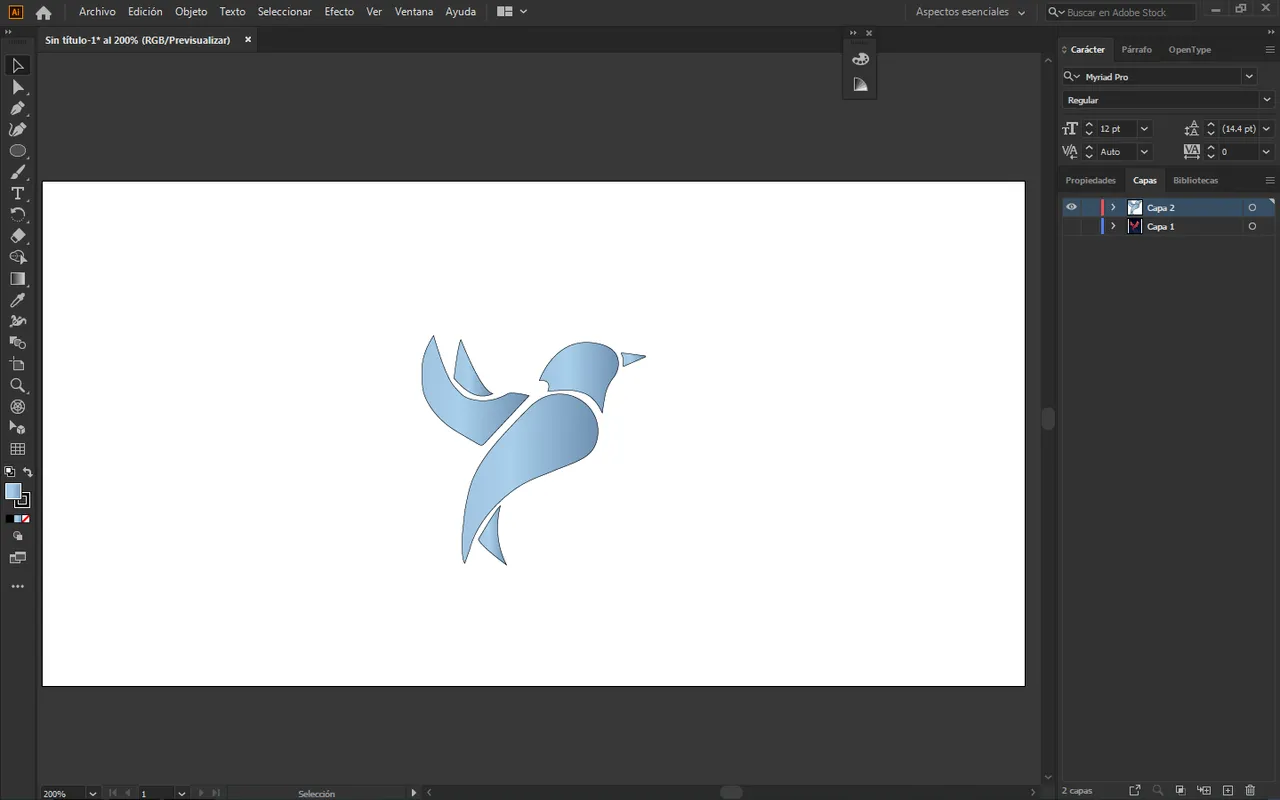Expand Capa 2 layer contents

tap(1113, 208)
